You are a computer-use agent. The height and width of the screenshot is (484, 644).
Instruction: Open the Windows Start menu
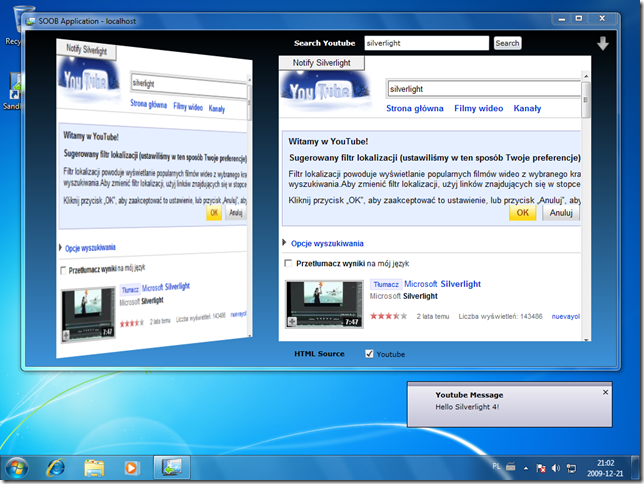tap(17, 468)
